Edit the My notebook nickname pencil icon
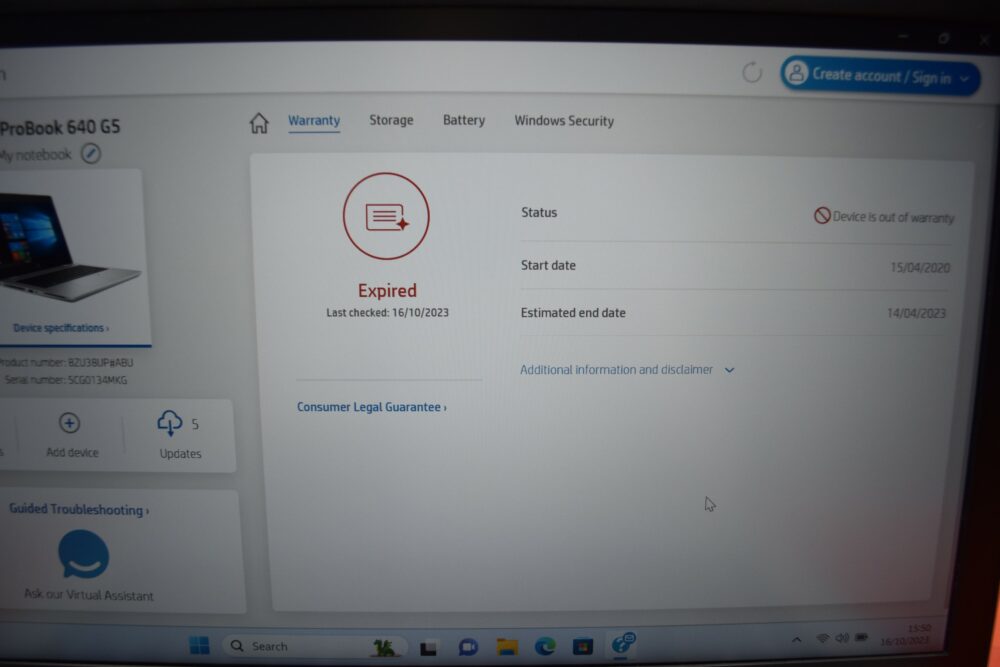This screenshot has width=1000, height=667. [x=91, y=154]
